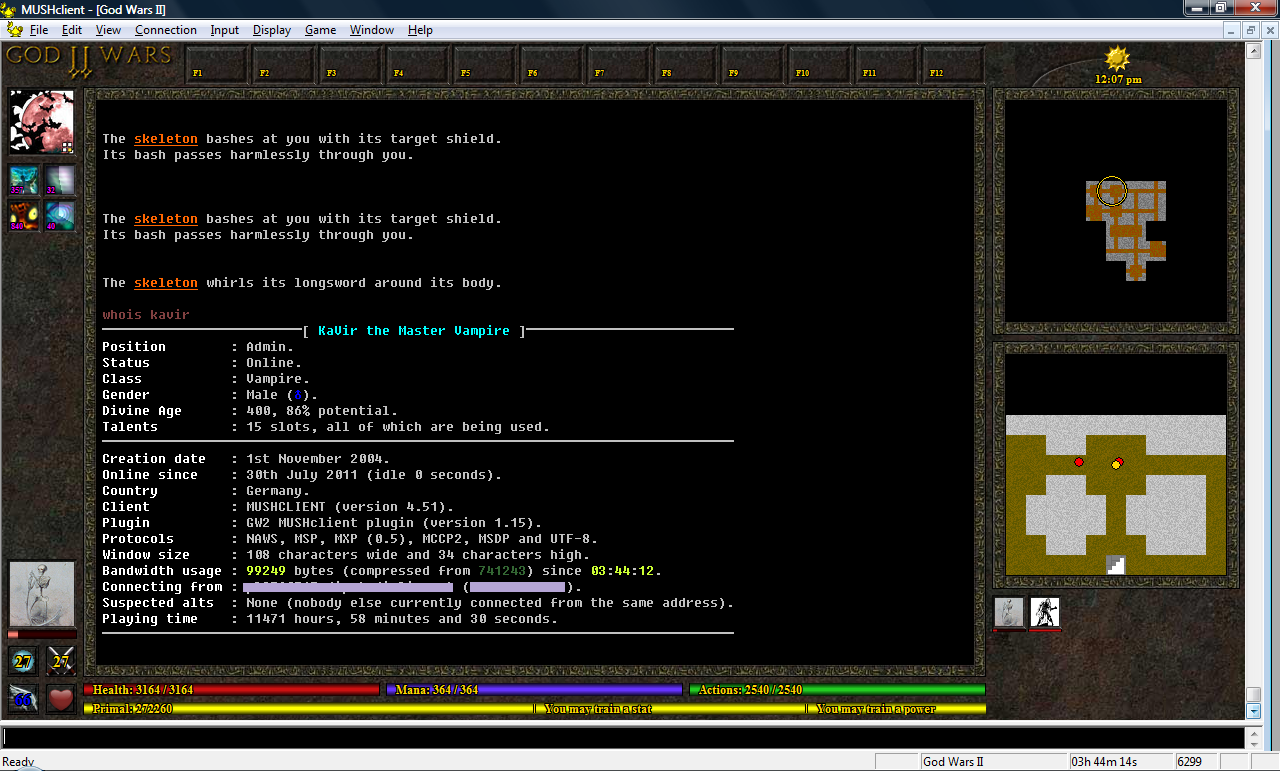Image resolution: width=1280 pixels, height=771 pixels.
Task: Click the circled current-room marker on the area map
Action: (1112, 191)
